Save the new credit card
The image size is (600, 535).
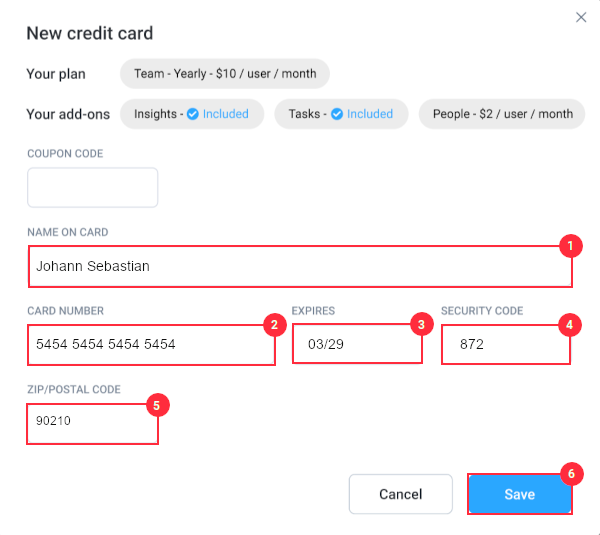[520, 494]
